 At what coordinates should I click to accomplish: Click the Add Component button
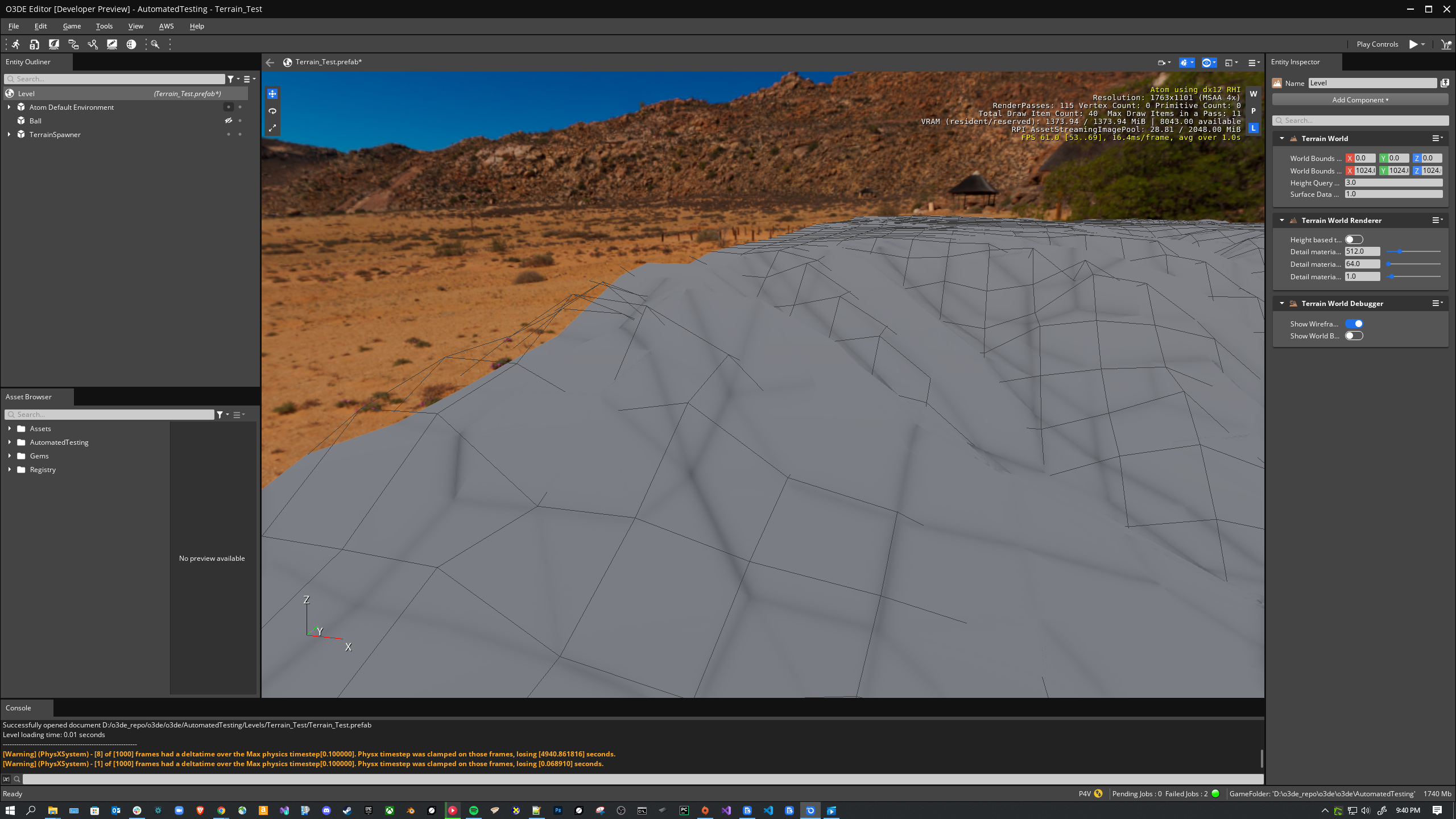coord(1360,100)
